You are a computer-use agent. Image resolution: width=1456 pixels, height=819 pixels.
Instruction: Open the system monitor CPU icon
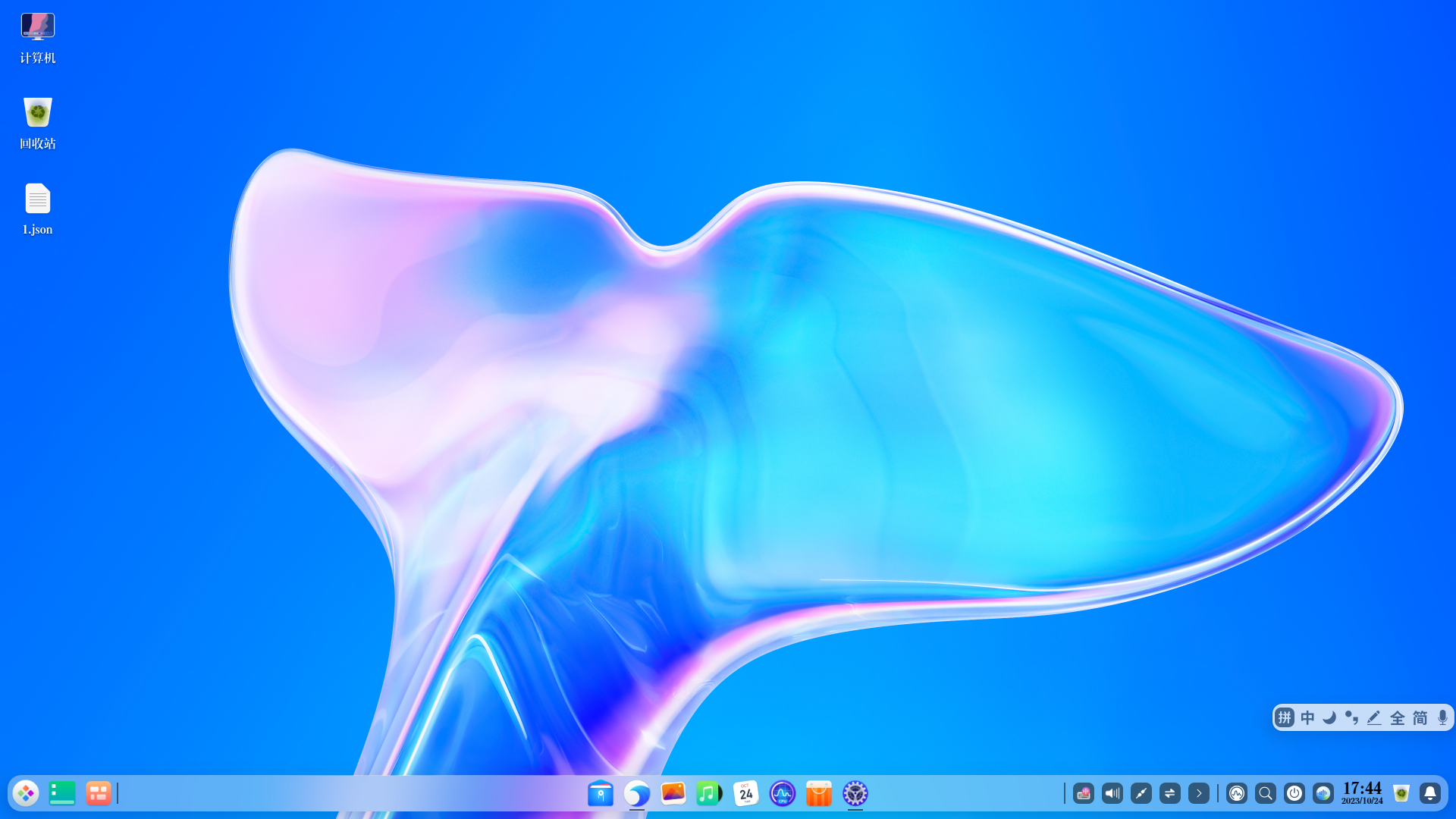pyautogui.click(x=783, y=793)
